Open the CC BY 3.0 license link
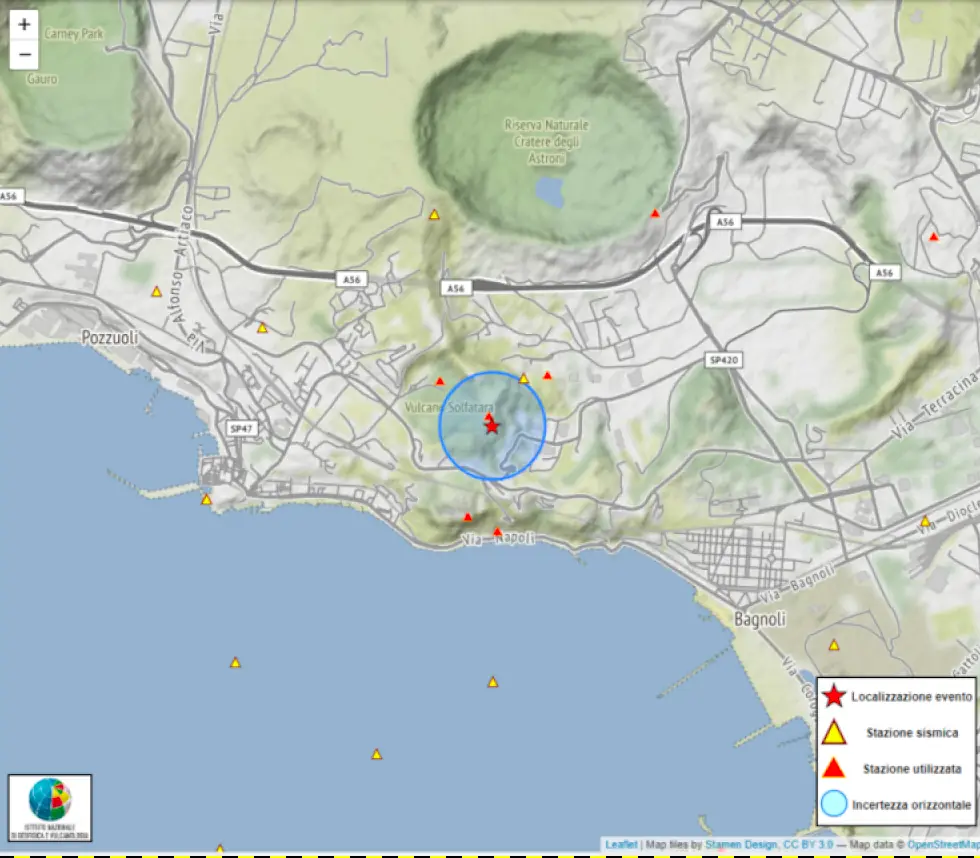Image resolution: width=980 pixels, height=858 pixels. tap(808, 845)
